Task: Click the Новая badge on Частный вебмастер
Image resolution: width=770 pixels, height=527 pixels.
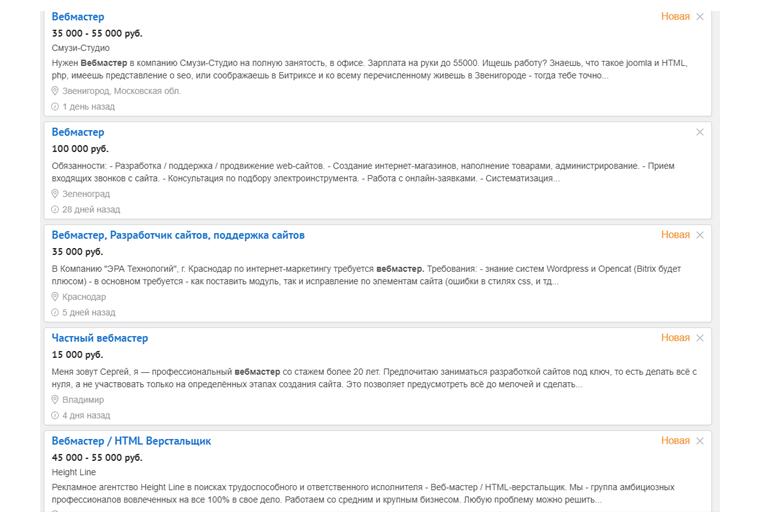Action: (675, 338)
